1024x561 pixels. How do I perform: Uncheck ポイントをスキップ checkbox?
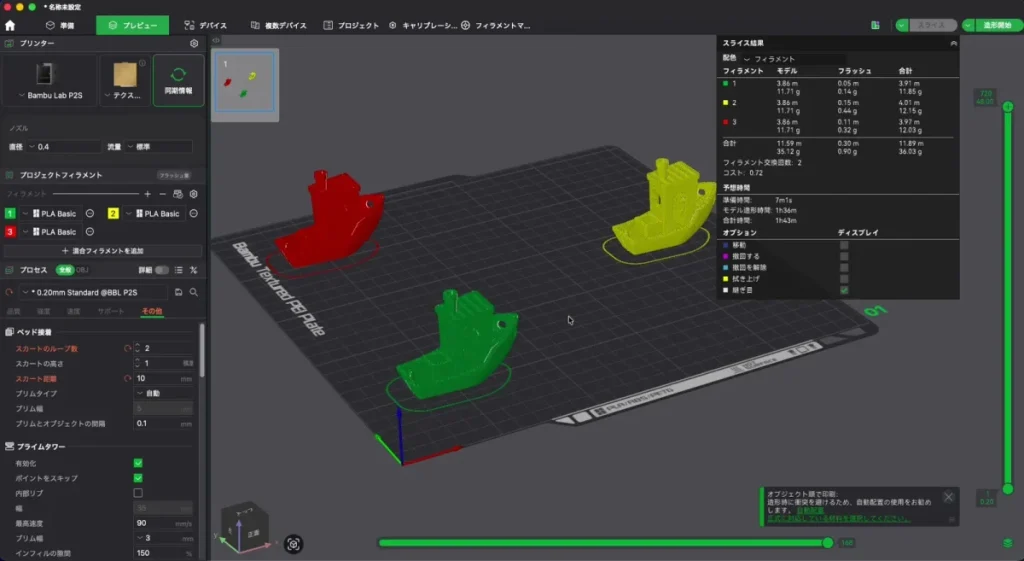pyautogui.click(x=138, y=478)
